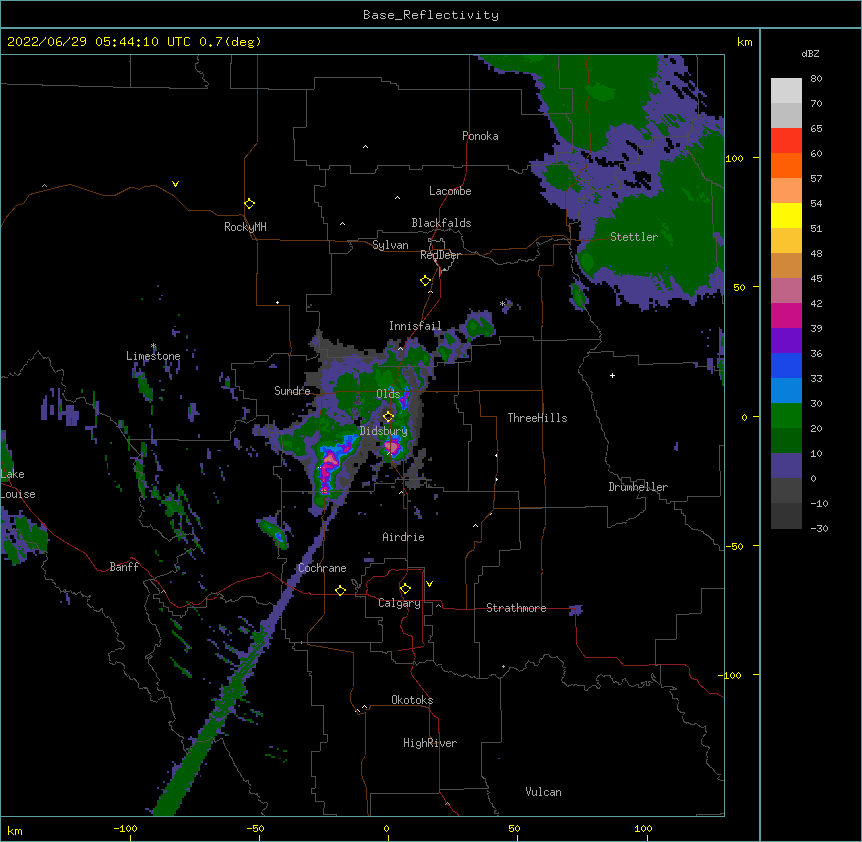Image resolution: width=862 pixels, height=842 pixels.
Task: Click the Limestone label
Action: click(153, 356)
